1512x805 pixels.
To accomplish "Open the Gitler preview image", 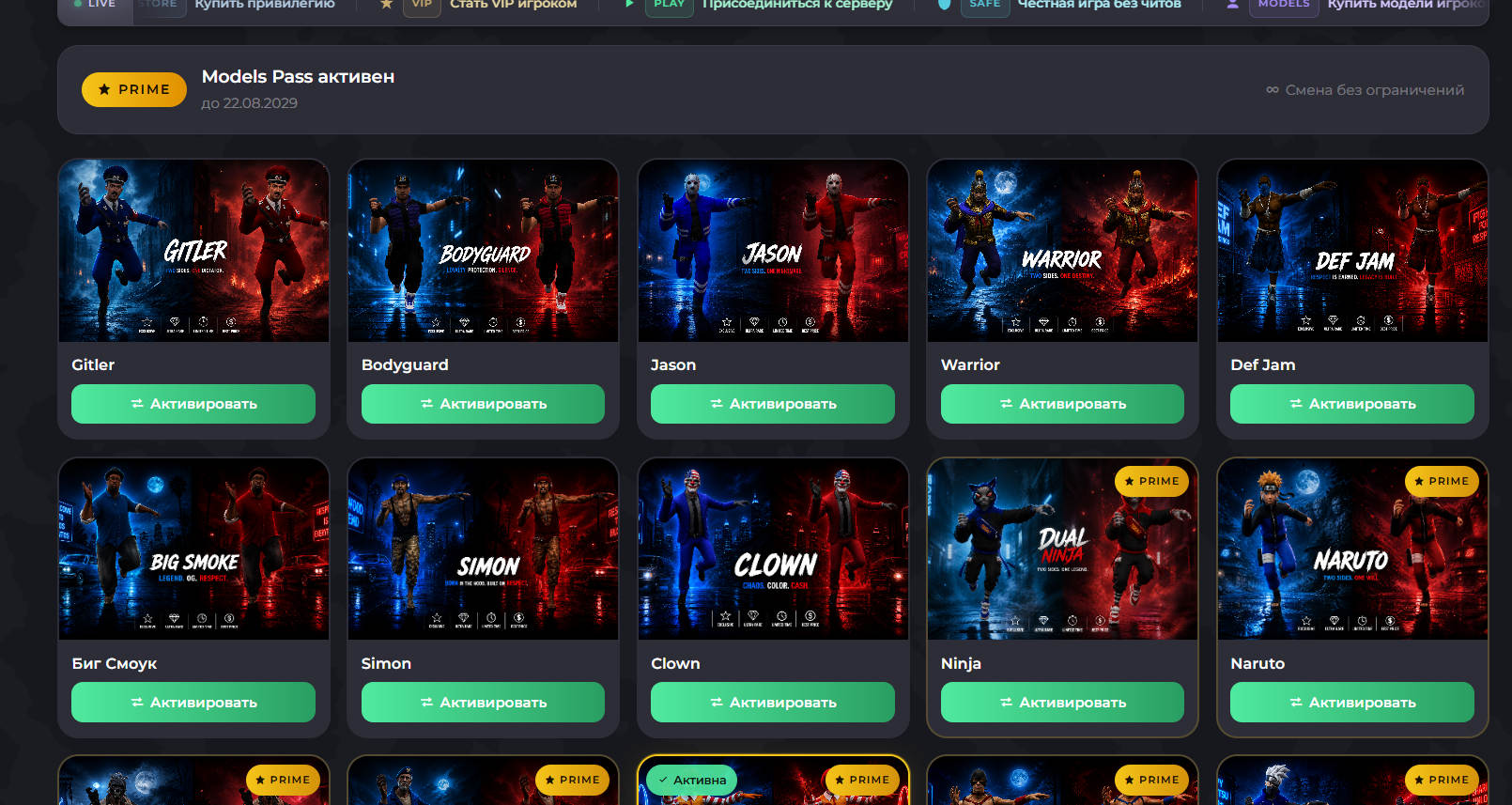I will click(x=193, y=251).
